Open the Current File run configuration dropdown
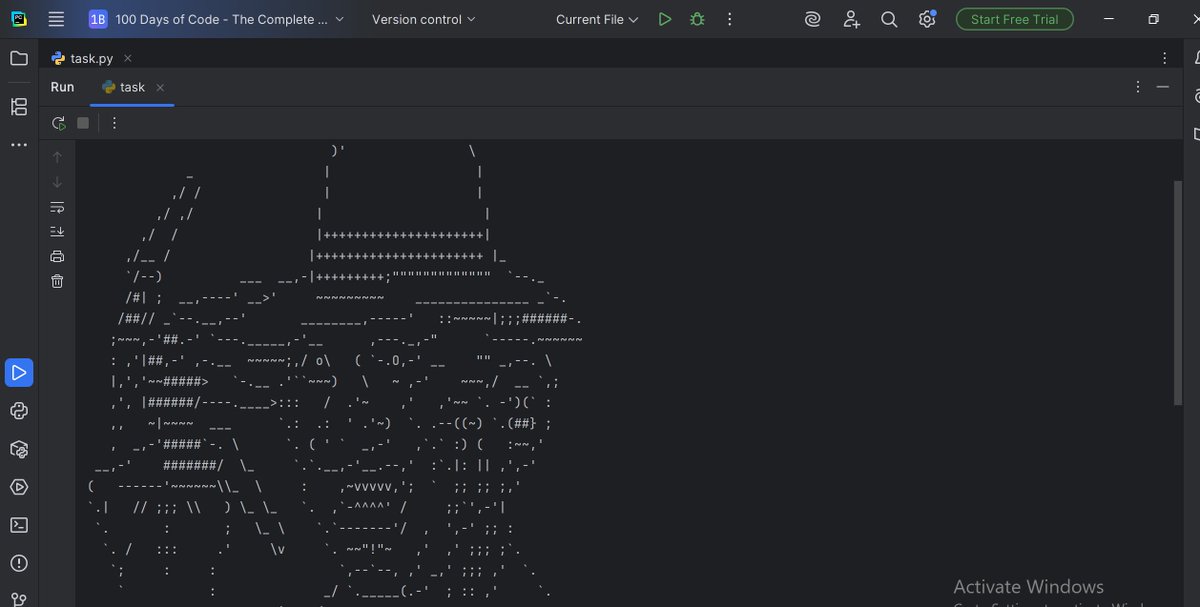This screenshot has height=607, width=1200. pos(597,19)
